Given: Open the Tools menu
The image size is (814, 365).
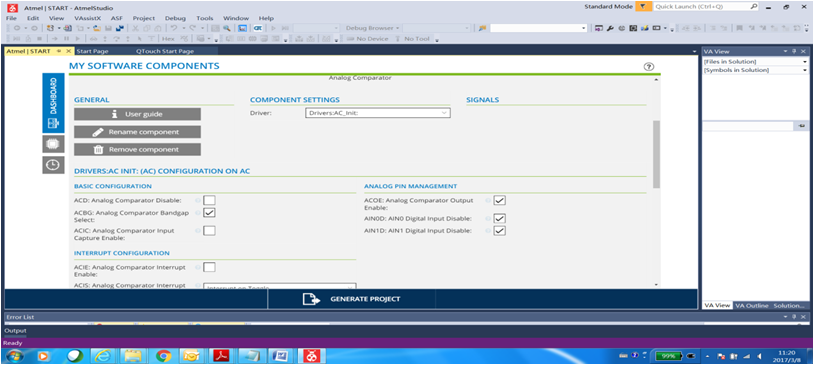Looking at the screenshot, I should coord(205,18).
